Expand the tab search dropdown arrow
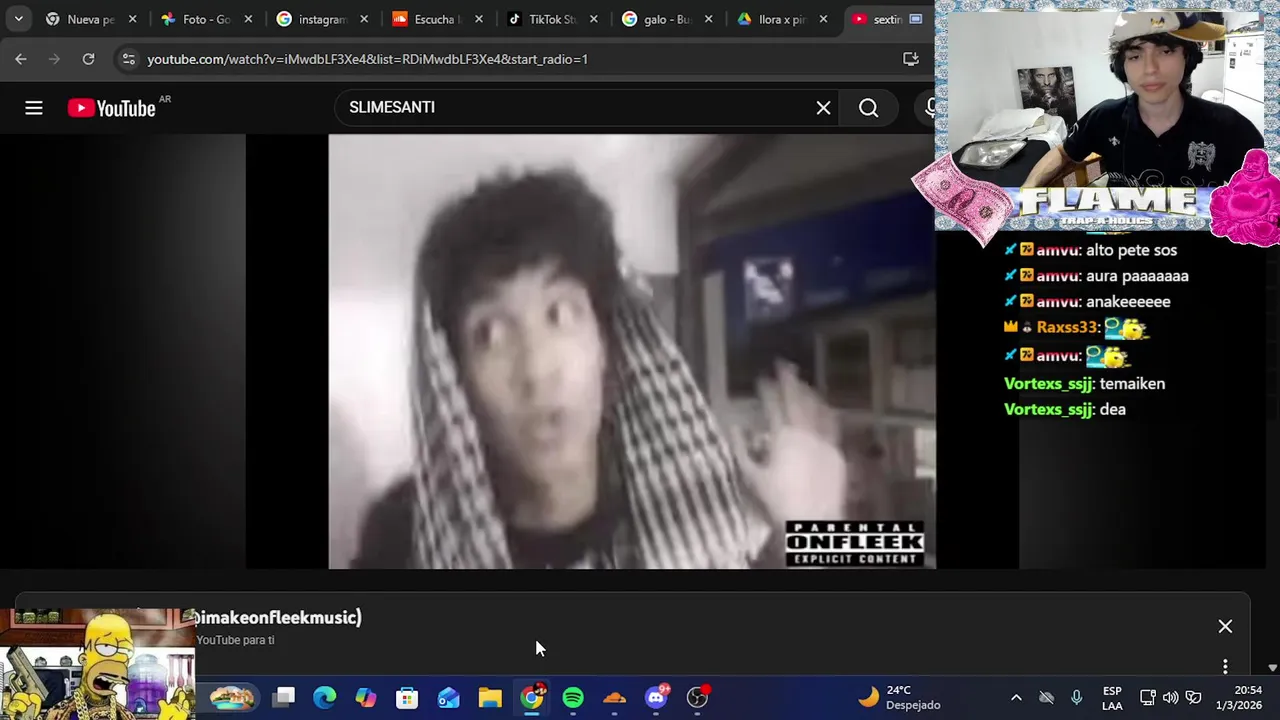This screenshot has width=1280, height=720. pyautogui.click(x=18, y=19)
